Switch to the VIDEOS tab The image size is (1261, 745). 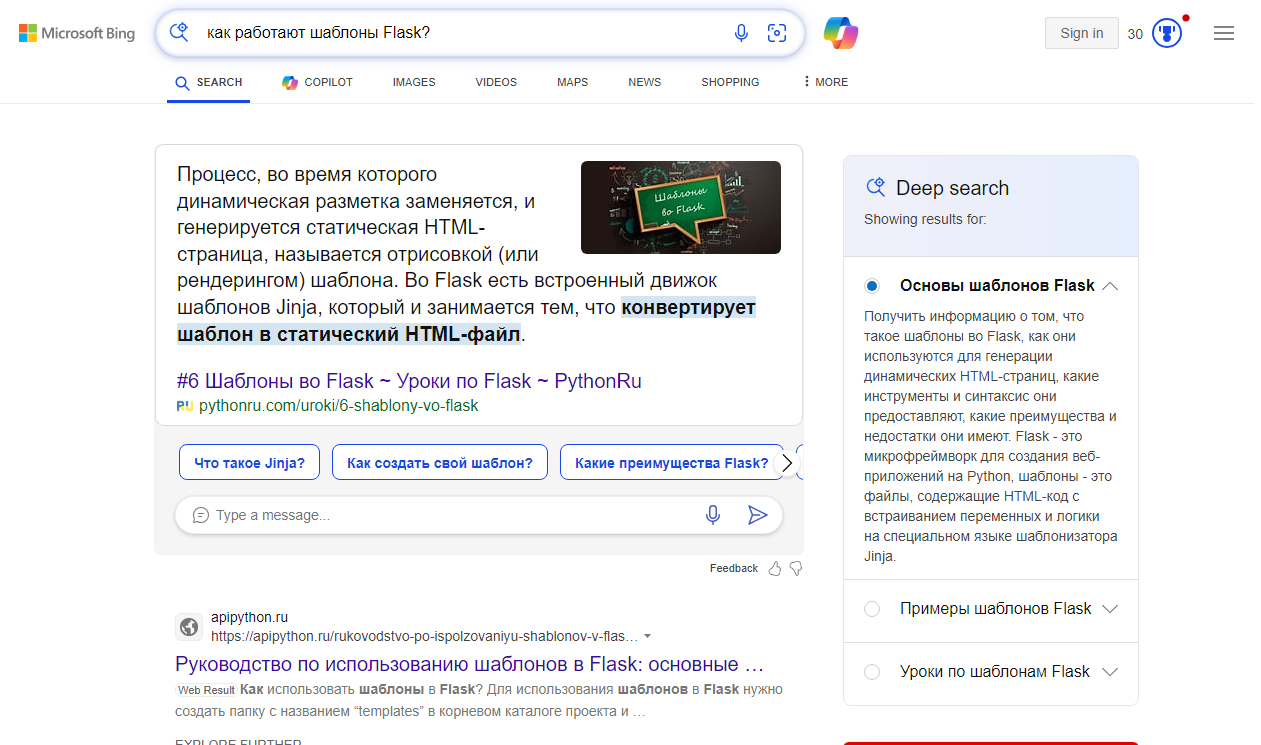[496, 82]
